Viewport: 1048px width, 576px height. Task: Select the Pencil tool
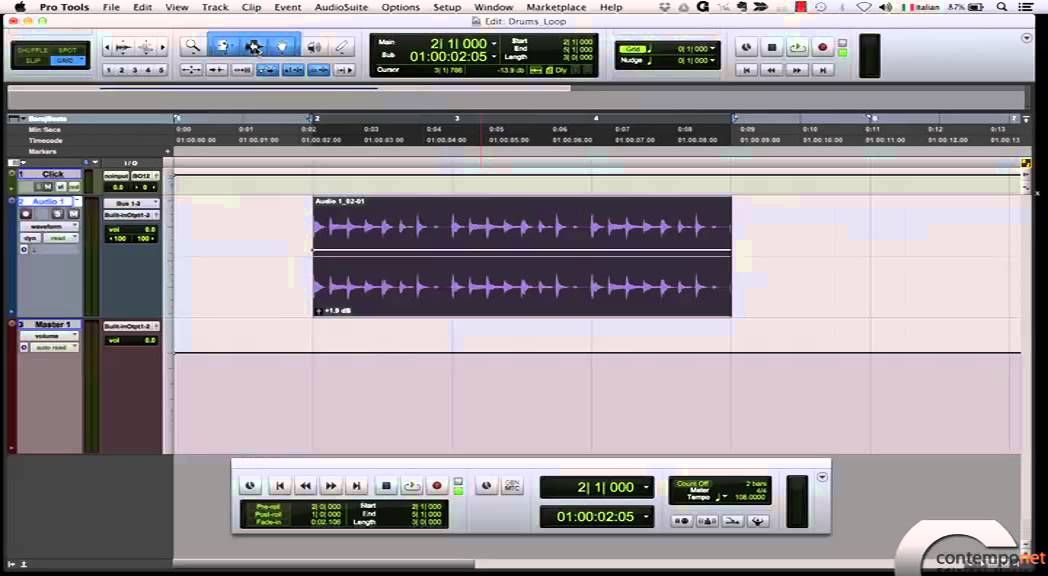342,47
